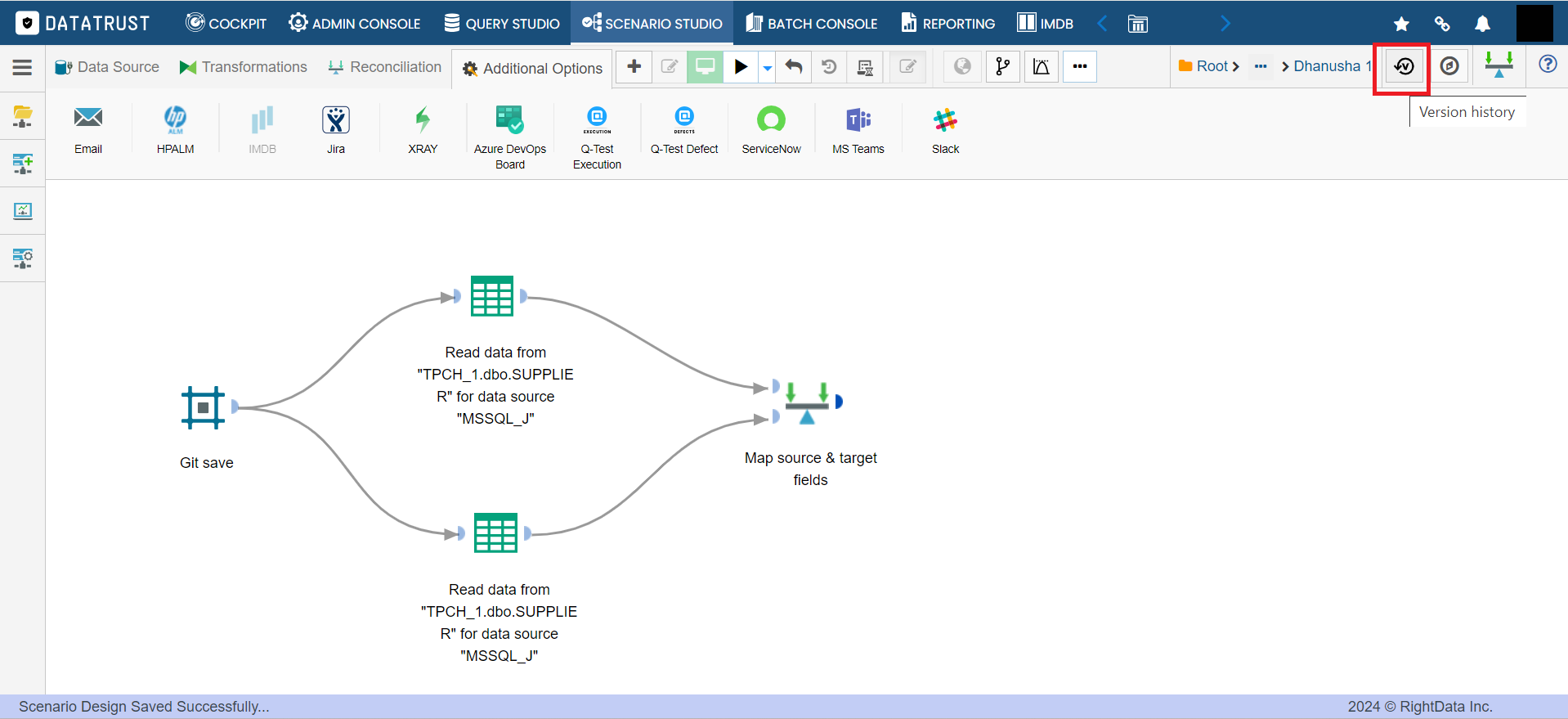Expand the breadcrumb ellipsis after Root
This screenshot has height=719, width=1568.
point(1261,66)
